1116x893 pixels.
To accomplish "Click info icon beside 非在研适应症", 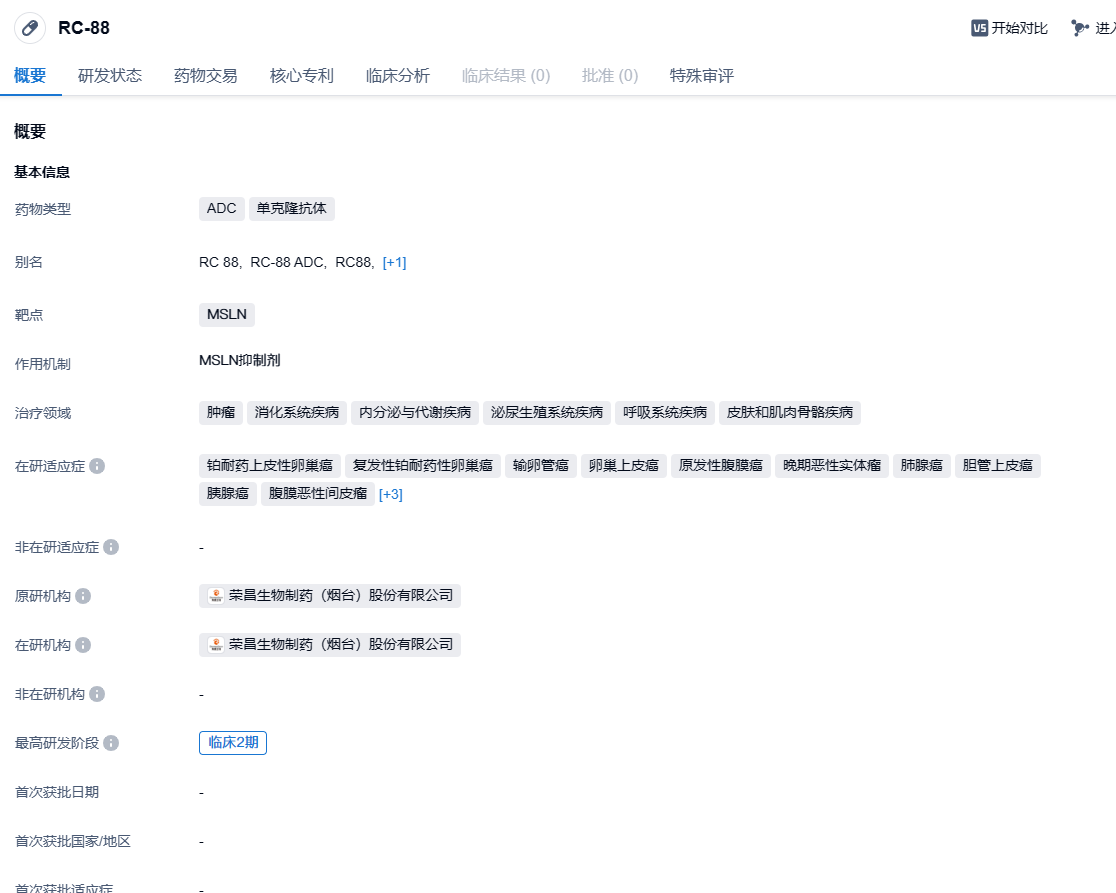I will tap(111, 547).
